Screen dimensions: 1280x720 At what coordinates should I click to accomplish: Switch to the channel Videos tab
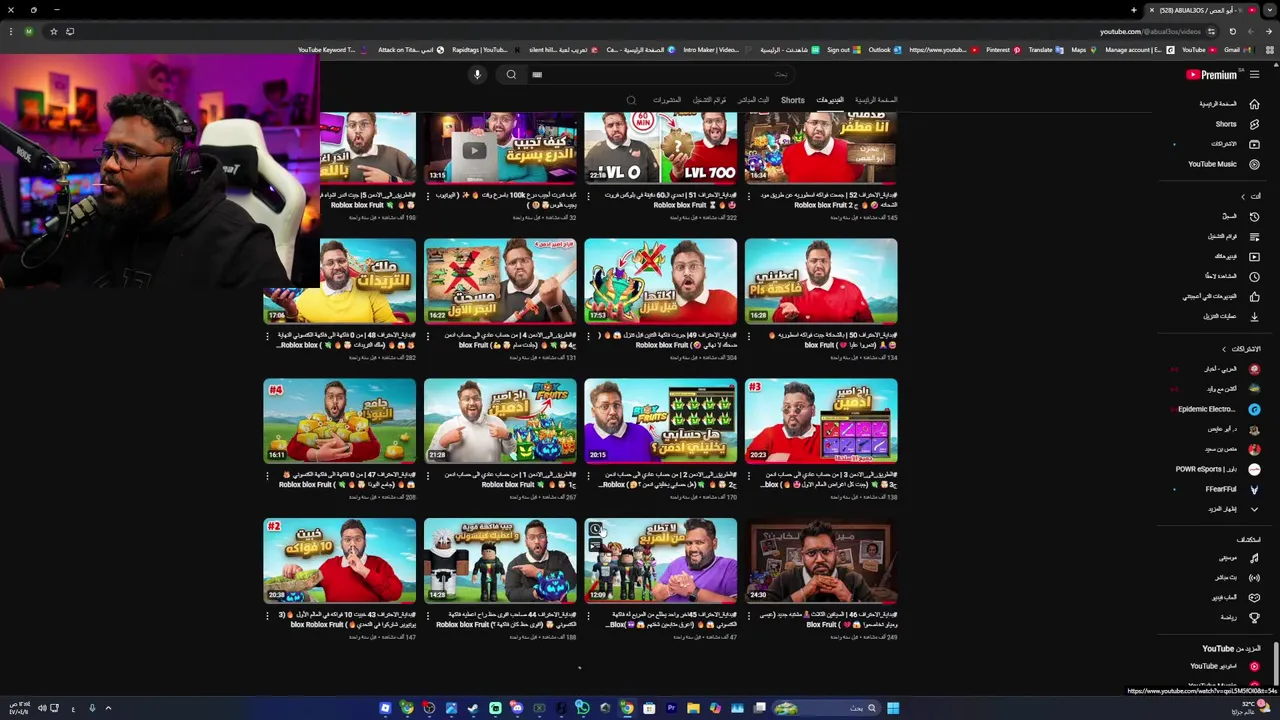coord(830,100)
